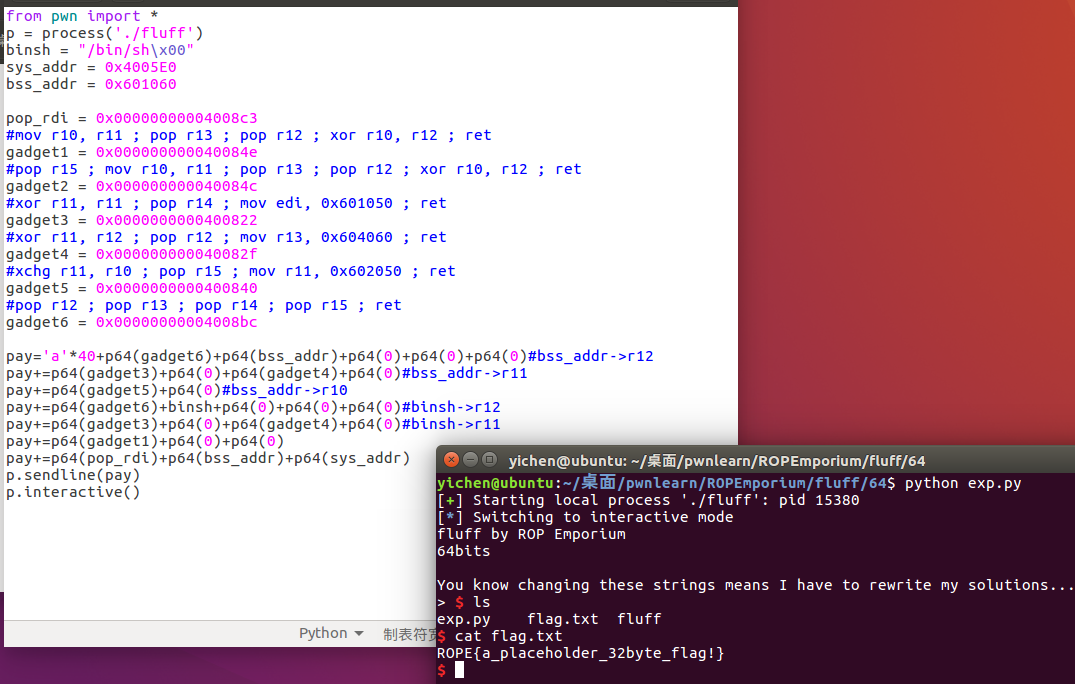1075x684 pixels.
Task: Click the '#bss_addr->r11' comment
Action: pyautogui.click(x=465, y=374)
